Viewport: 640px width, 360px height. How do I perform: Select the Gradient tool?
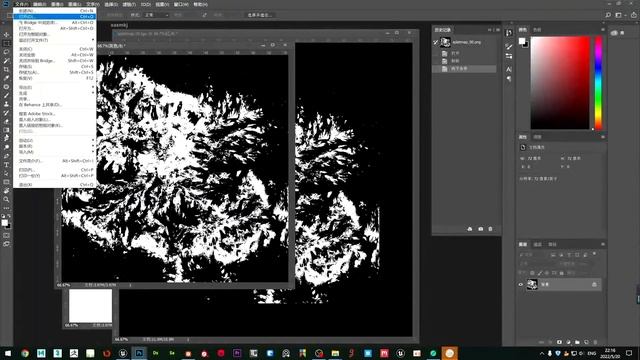(6, 130)
